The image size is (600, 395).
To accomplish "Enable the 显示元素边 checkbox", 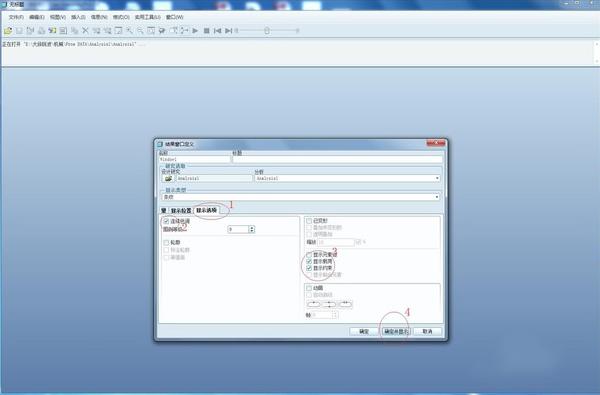I will (x=309, y=255).
